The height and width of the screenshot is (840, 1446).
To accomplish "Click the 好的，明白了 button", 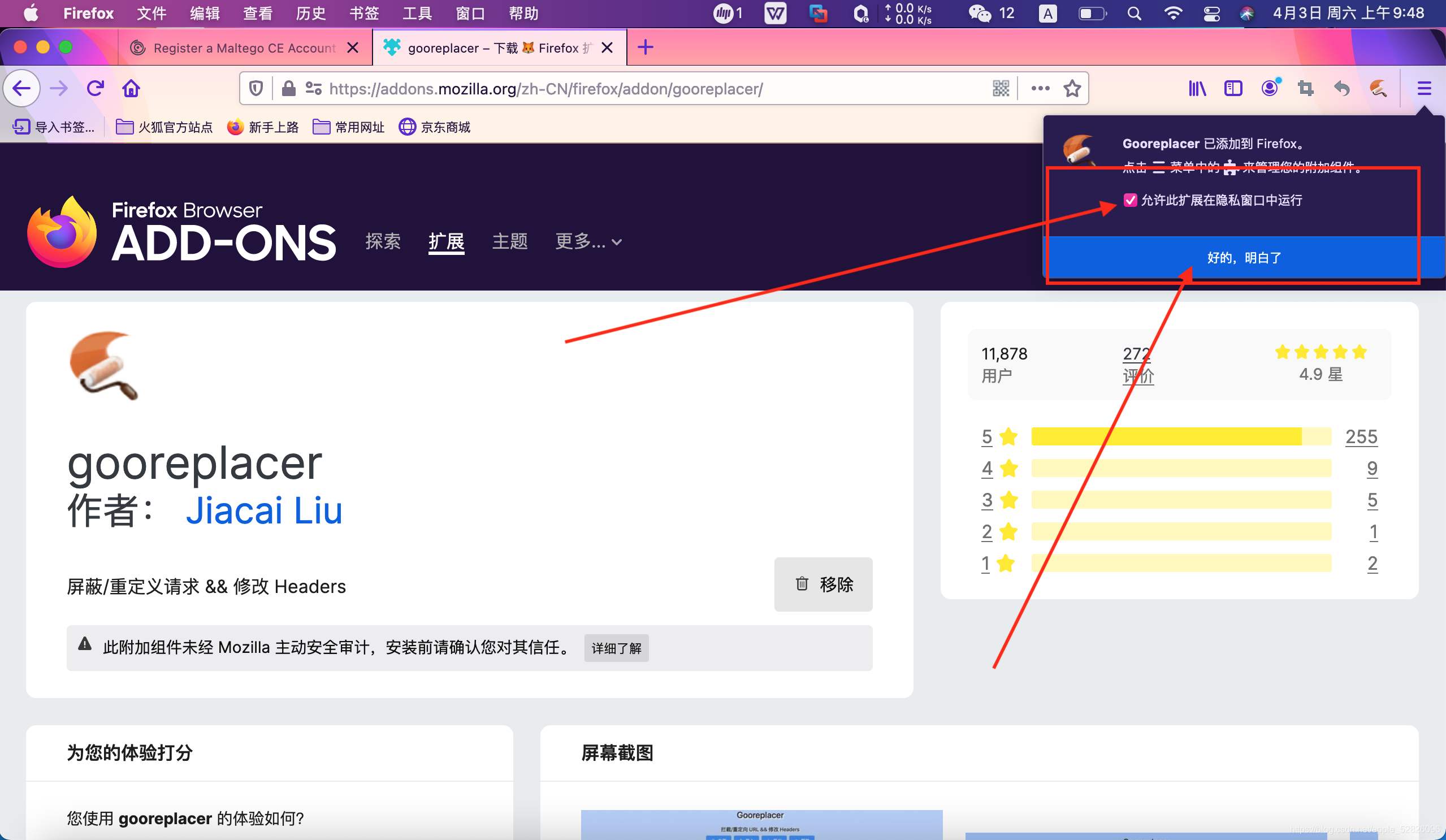I will [x=1243, y=258].
